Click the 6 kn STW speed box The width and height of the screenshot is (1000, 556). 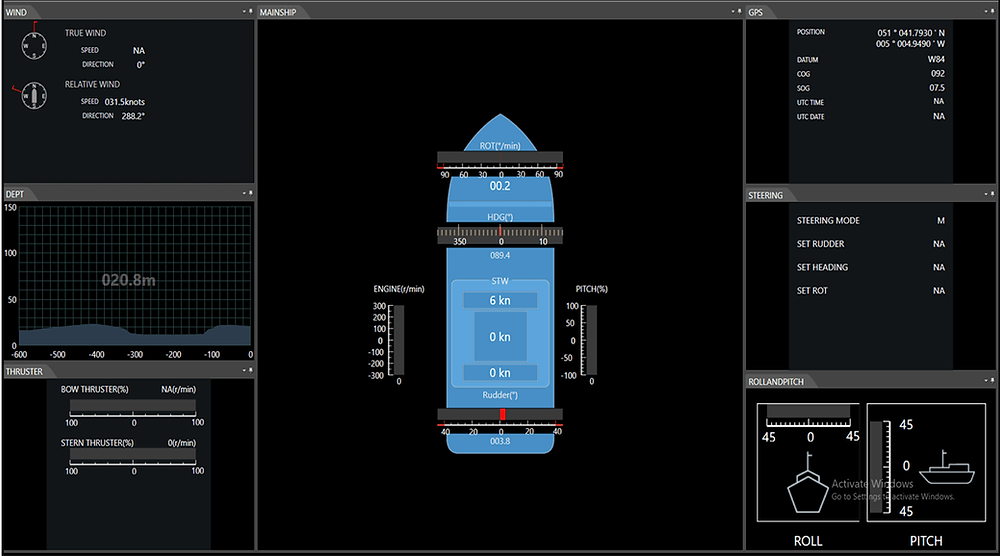pyautogui.click(x=500, y=300)
